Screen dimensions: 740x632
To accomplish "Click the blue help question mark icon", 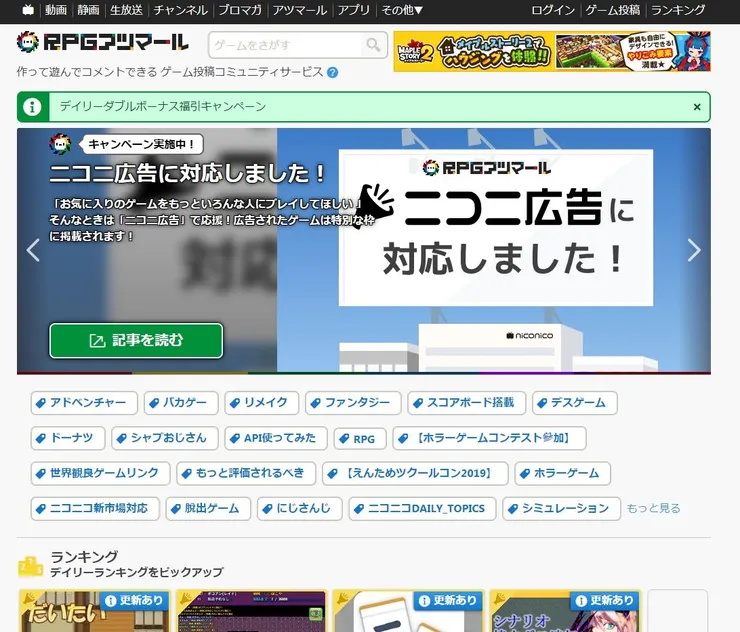I will click(x=332, y=72).
